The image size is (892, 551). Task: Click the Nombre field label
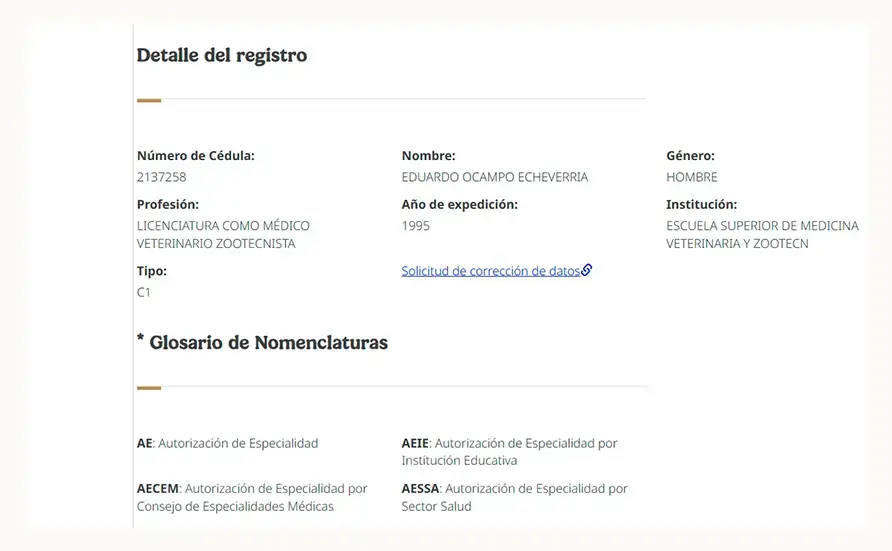tap(428, 156)
